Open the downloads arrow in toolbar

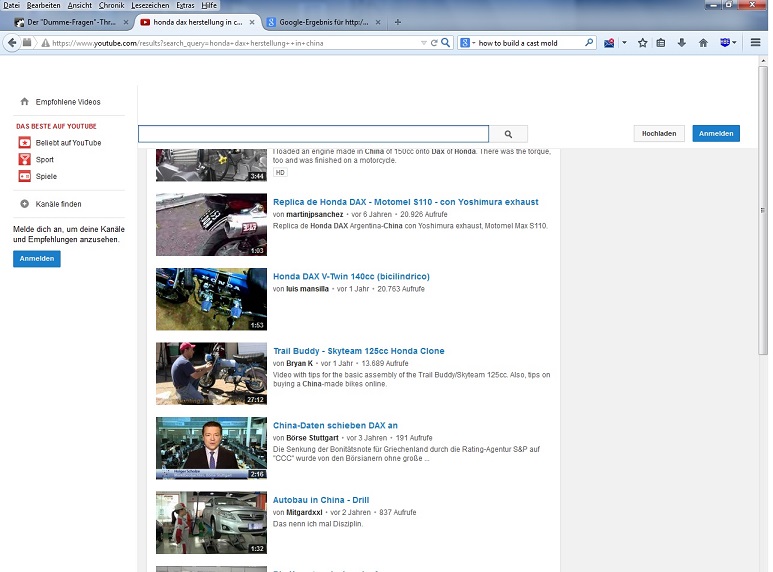click(x=682, y=43)
